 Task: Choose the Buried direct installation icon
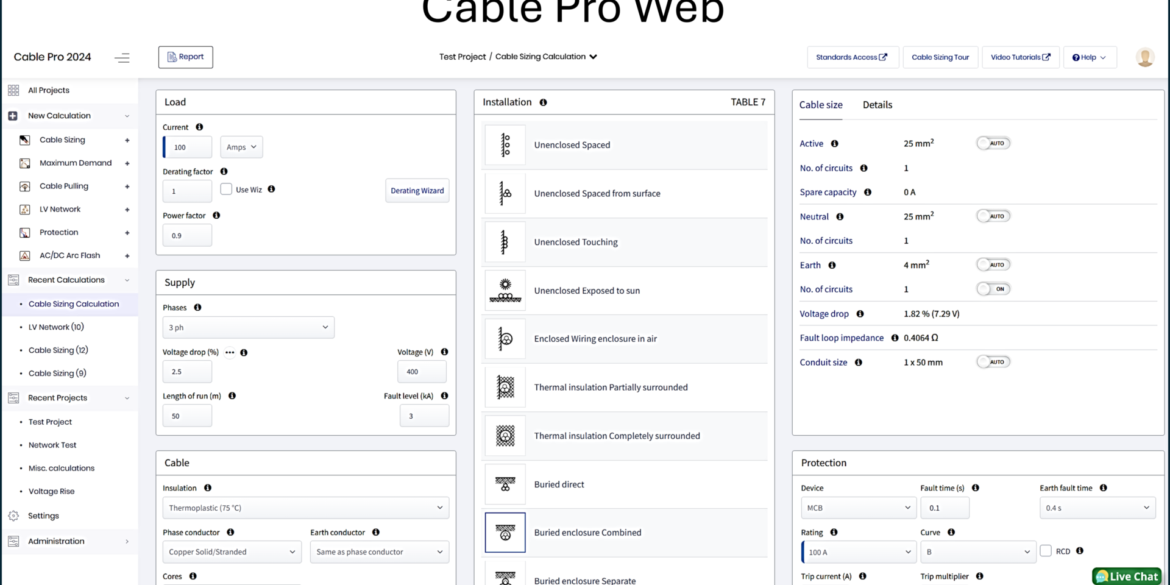[505, 484]
